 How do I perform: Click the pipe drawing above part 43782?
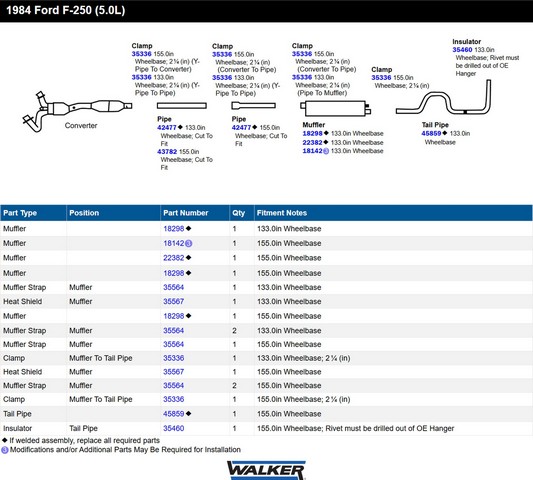click(x=182, y=106)
